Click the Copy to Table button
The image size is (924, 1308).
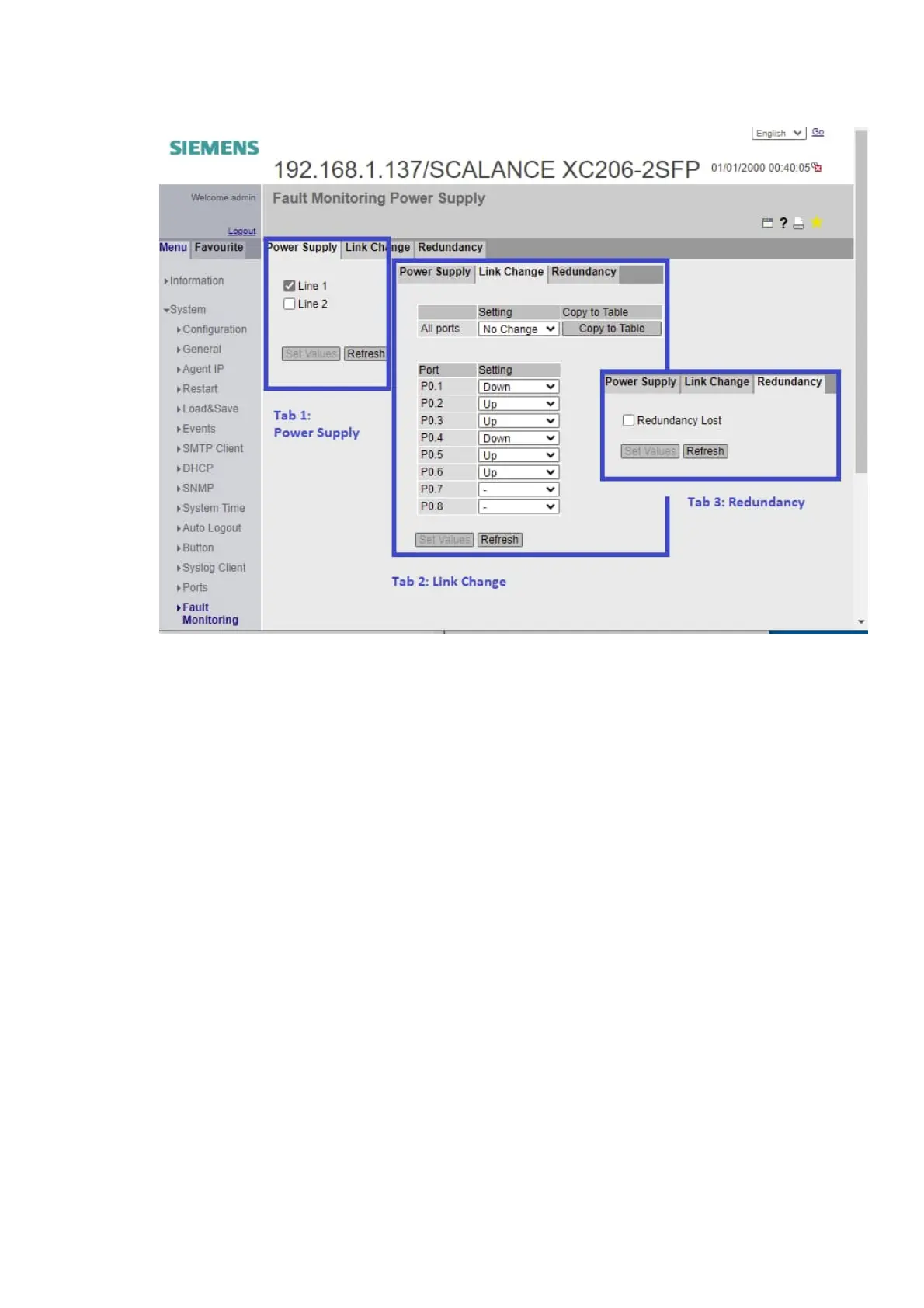612,329
